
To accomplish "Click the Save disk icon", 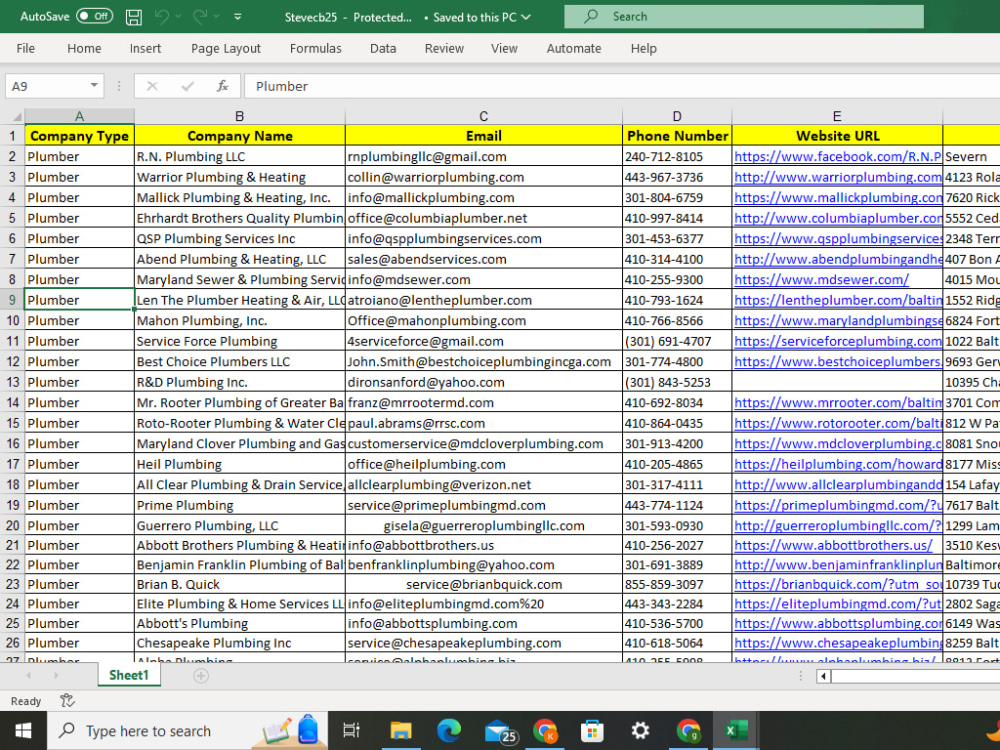I will pyautogui.click(x=134, y=17).
